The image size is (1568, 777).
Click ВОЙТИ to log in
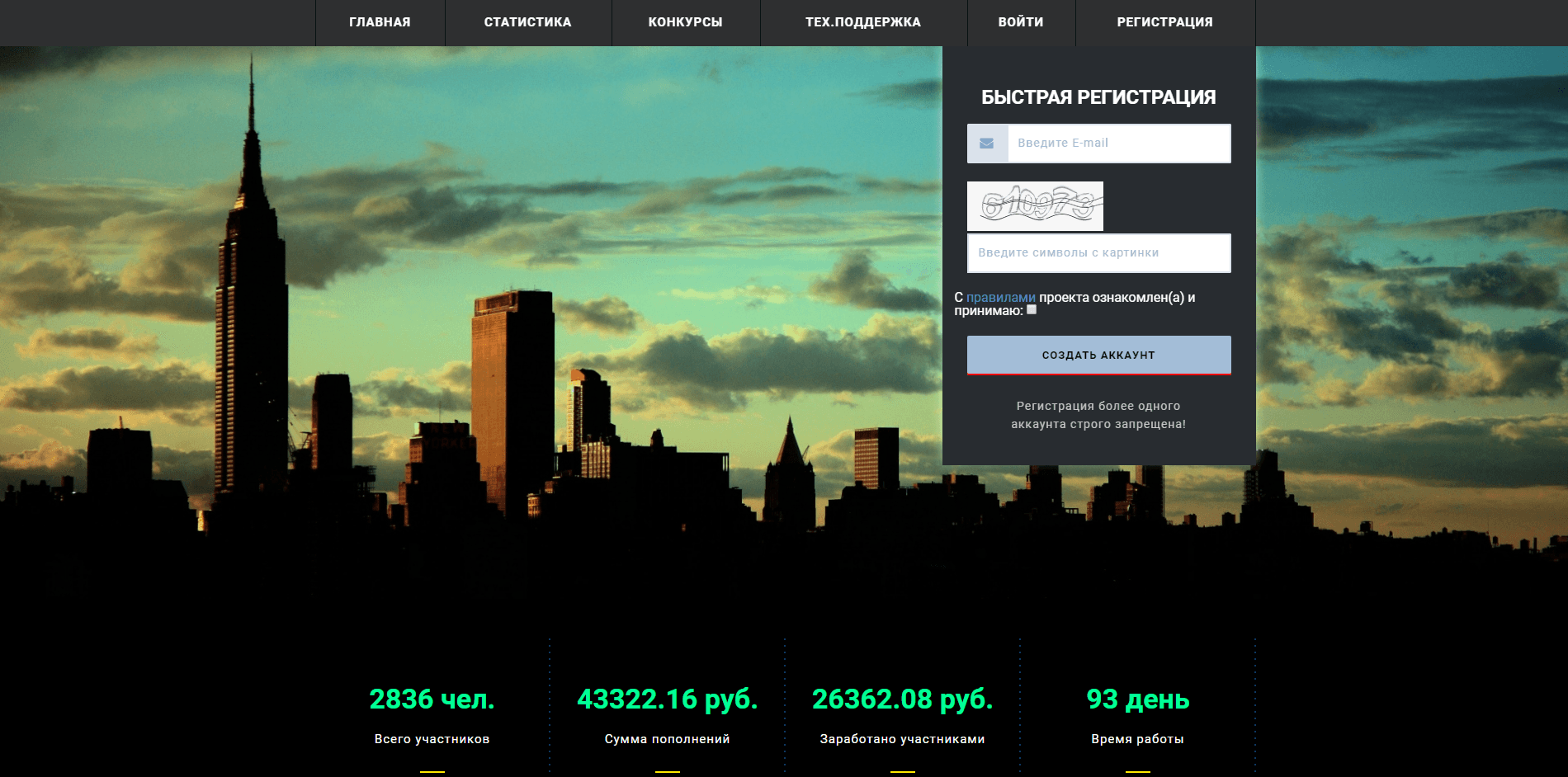tap(1020, 22)
